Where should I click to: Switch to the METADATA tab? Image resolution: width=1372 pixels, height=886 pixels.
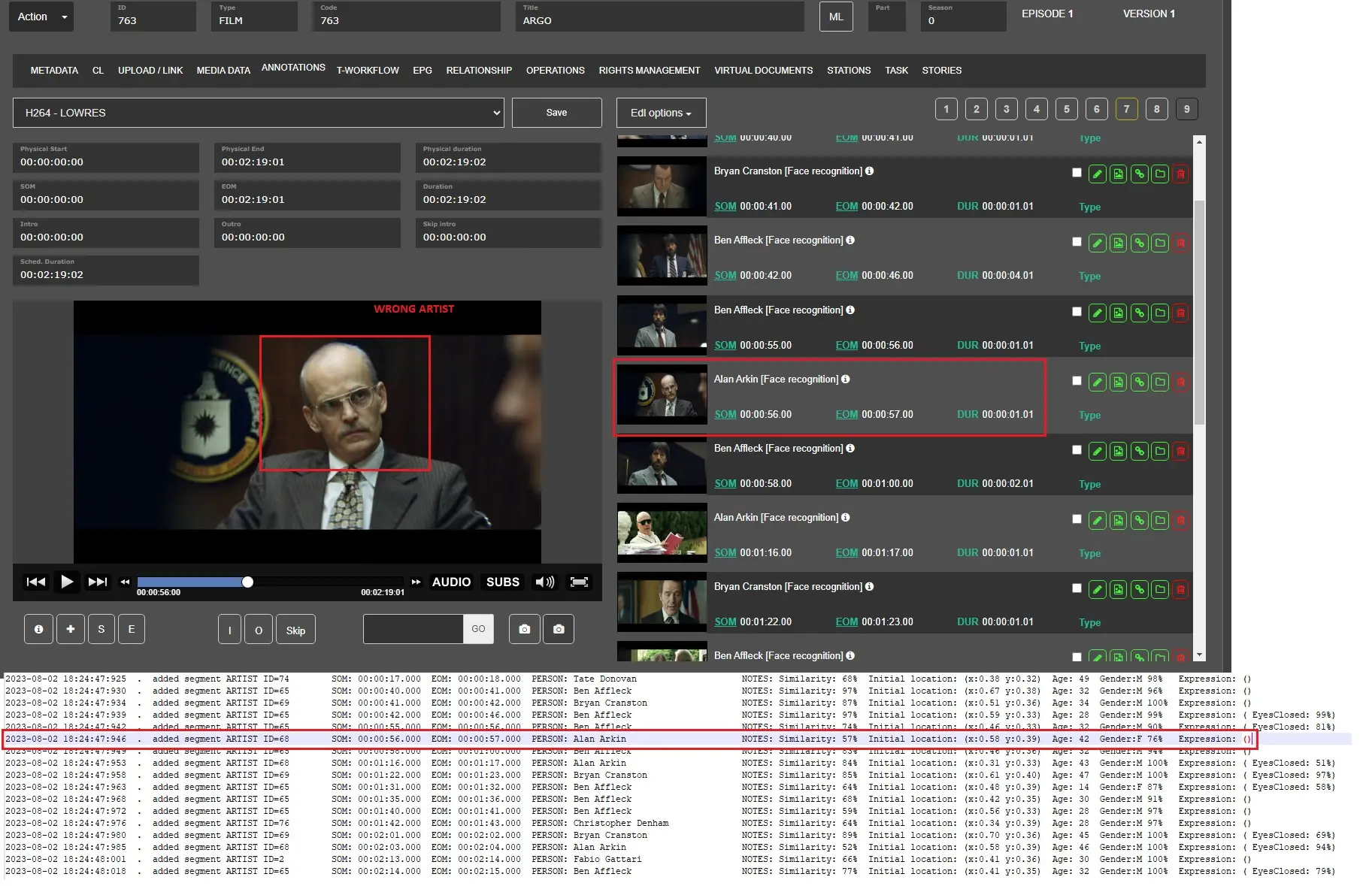(54, 71)
